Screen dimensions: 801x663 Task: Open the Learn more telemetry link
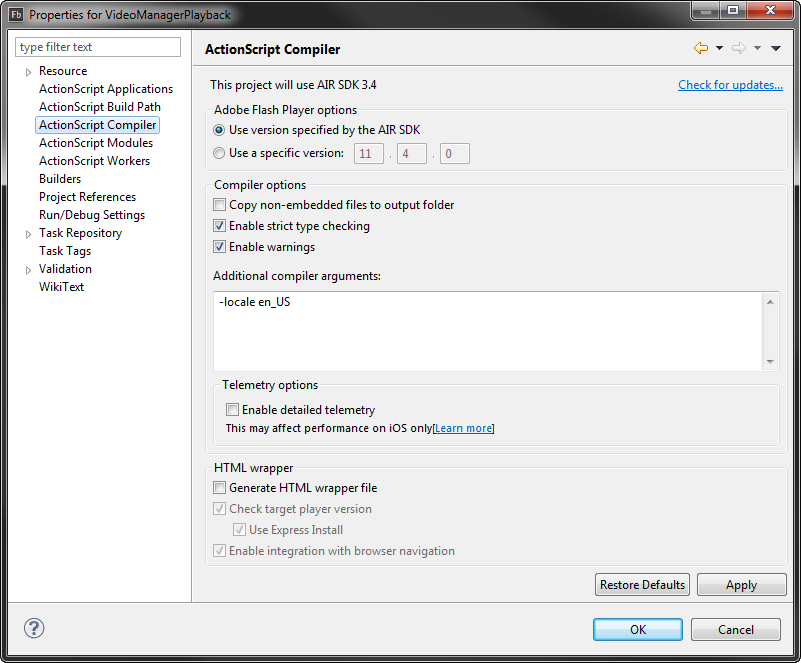[464, 428]
